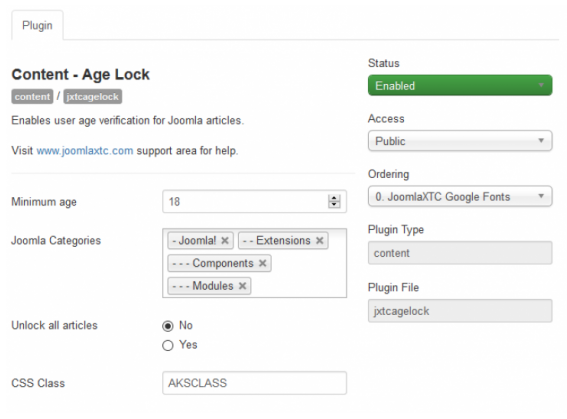Focus the CSS Class input field
Viewport: 567px width, 419px height.
255,383
